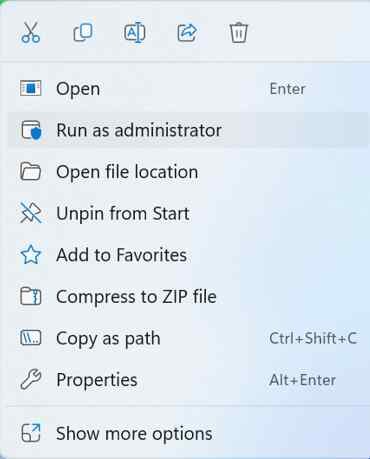Choose Compress to ZIP file
Image resolution: width=370 pixels, height=459 pixels.
click(188, 297)
